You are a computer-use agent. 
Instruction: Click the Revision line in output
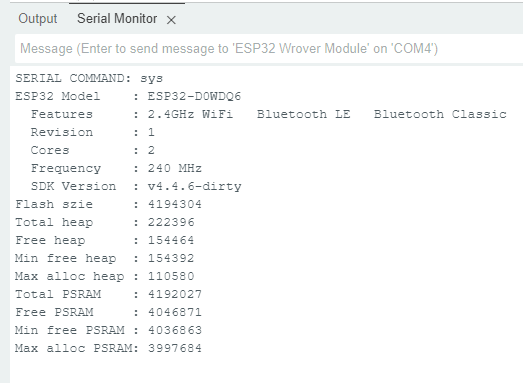tap(93, 132)
